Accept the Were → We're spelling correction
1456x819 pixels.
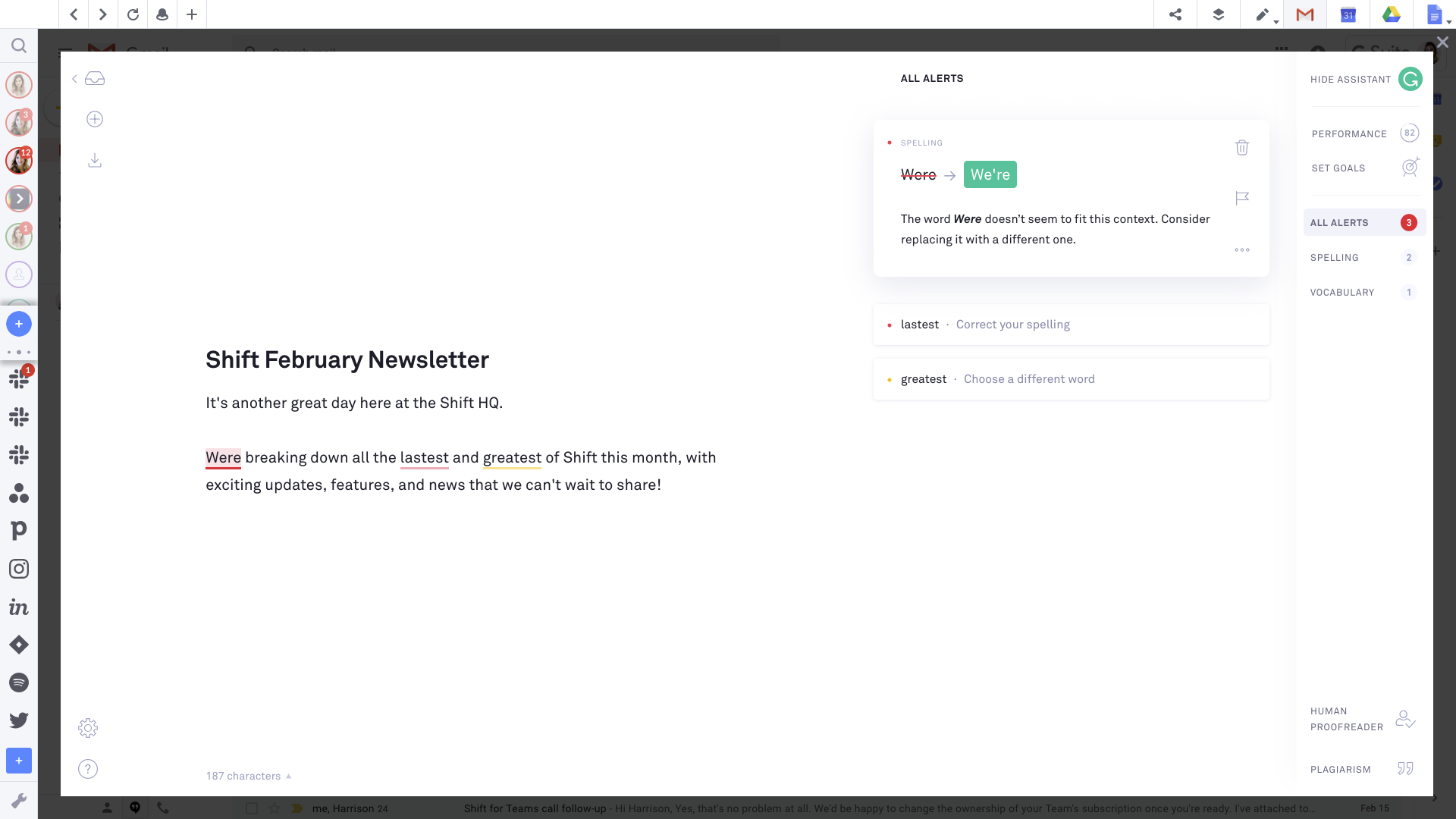pos(990,174)
